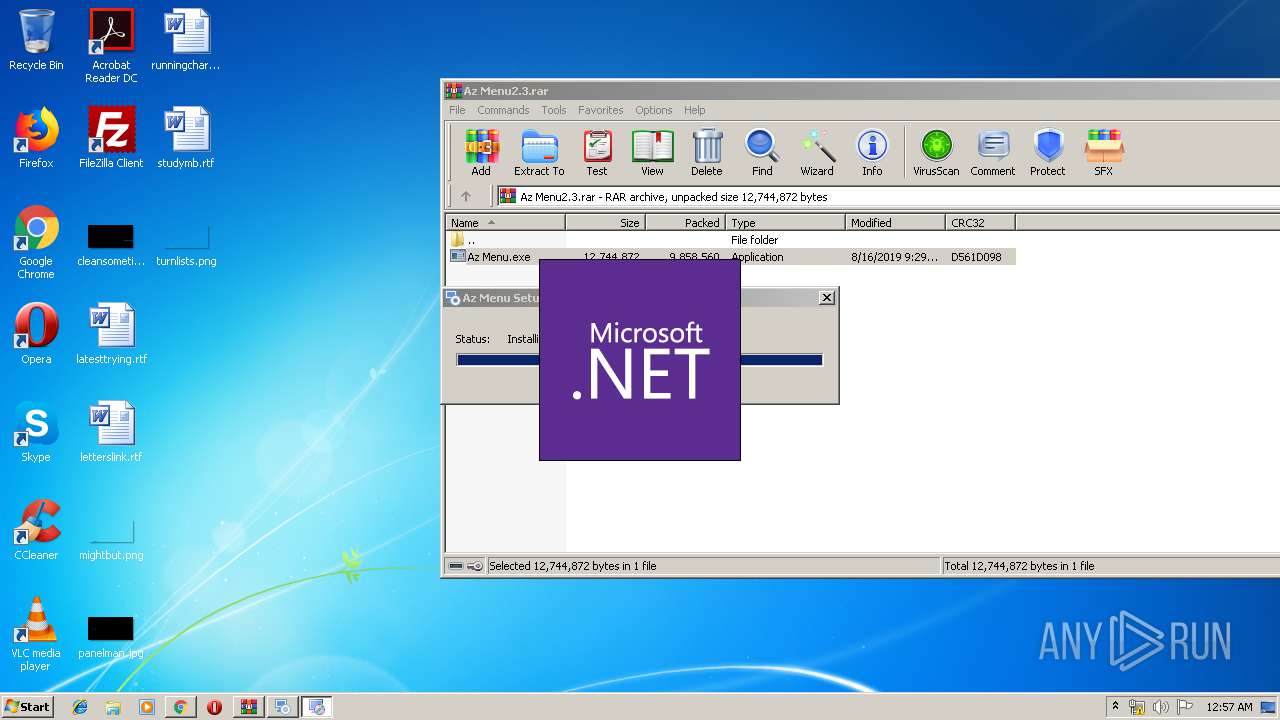The height and width of the screenshot is (720, 1280).
Task: Open Windows Explorer taskbar icon
Action: (x=113, y=707)
